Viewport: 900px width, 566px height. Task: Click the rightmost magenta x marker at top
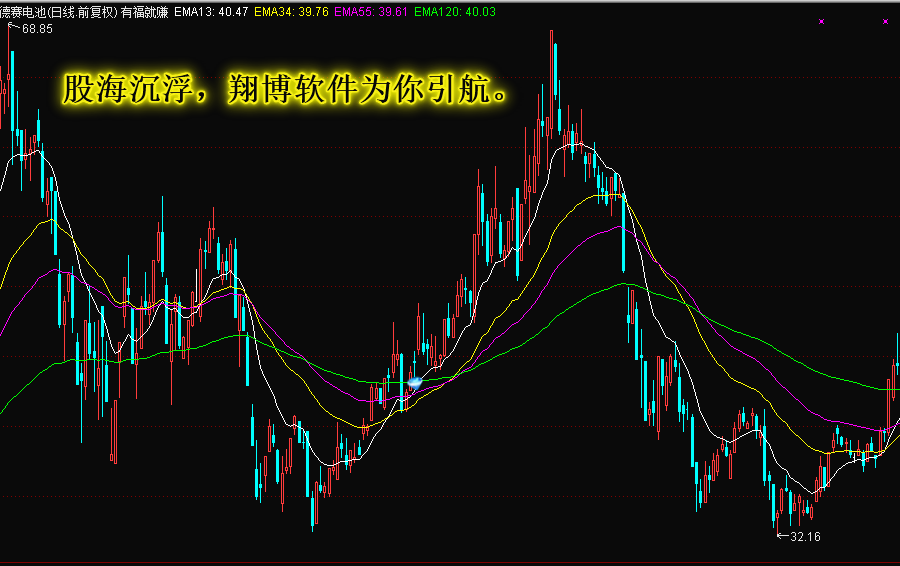click(x=885, y=22)
